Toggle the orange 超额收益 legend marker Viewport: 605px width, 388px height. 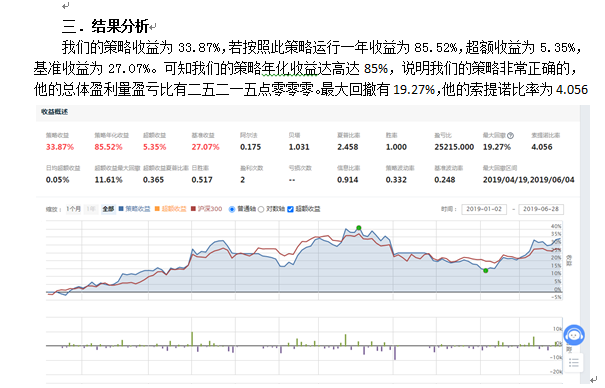pos(157,209)
